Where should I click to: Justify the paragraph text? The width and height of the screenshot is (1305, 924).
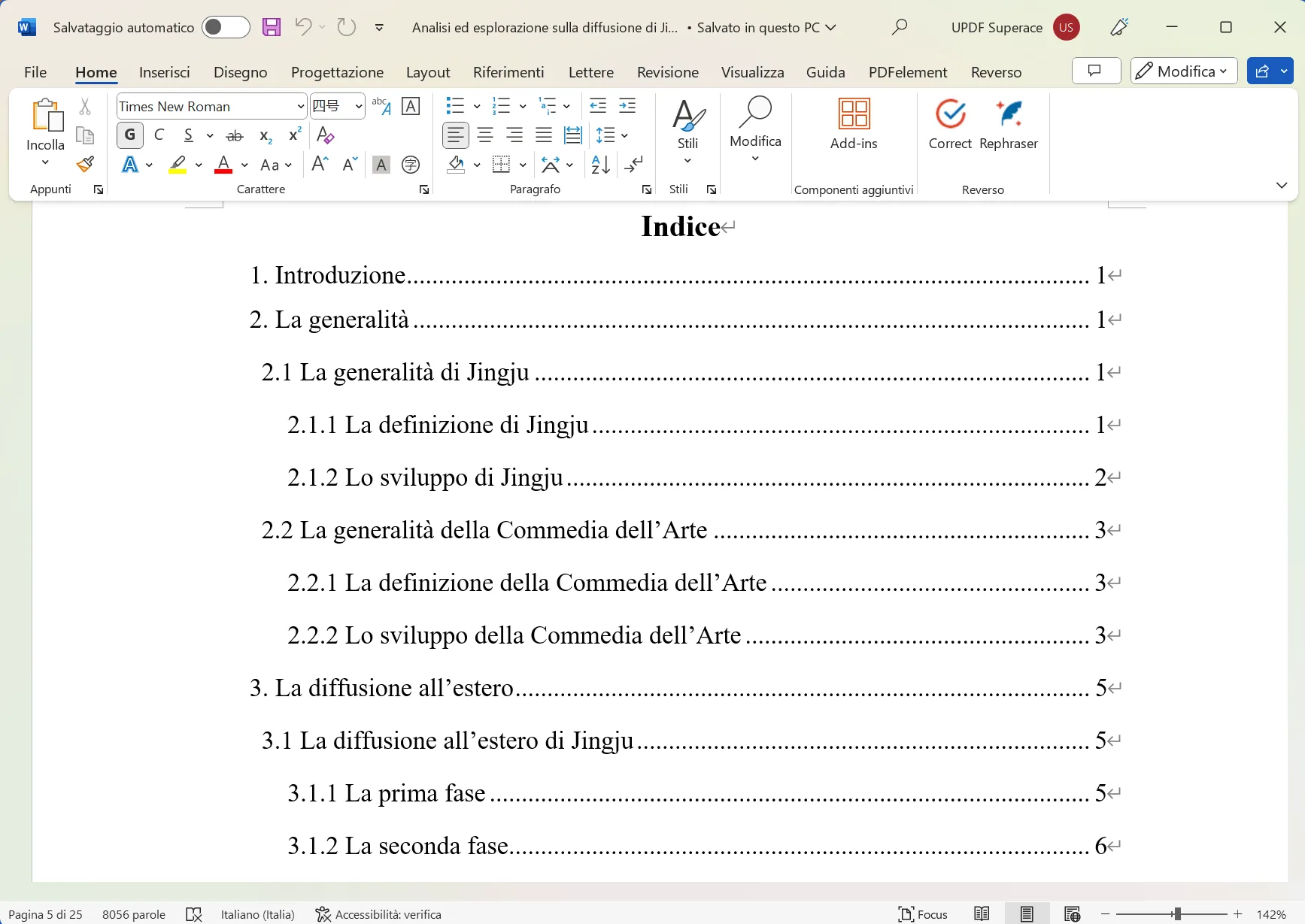(x=544, y=135)
